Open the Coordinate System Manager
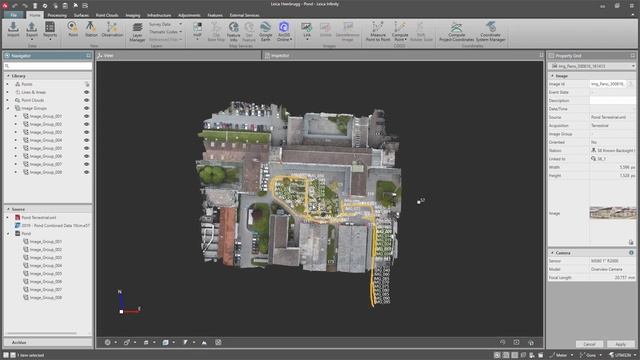This screenshot has width=640, height=360. pos(491,32)
